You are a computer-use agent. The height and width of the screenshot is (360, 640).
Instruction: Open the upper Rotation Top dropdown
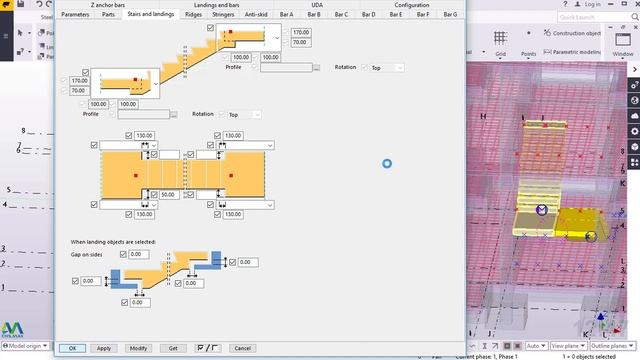pyautogui.click(x=400, y=68)
